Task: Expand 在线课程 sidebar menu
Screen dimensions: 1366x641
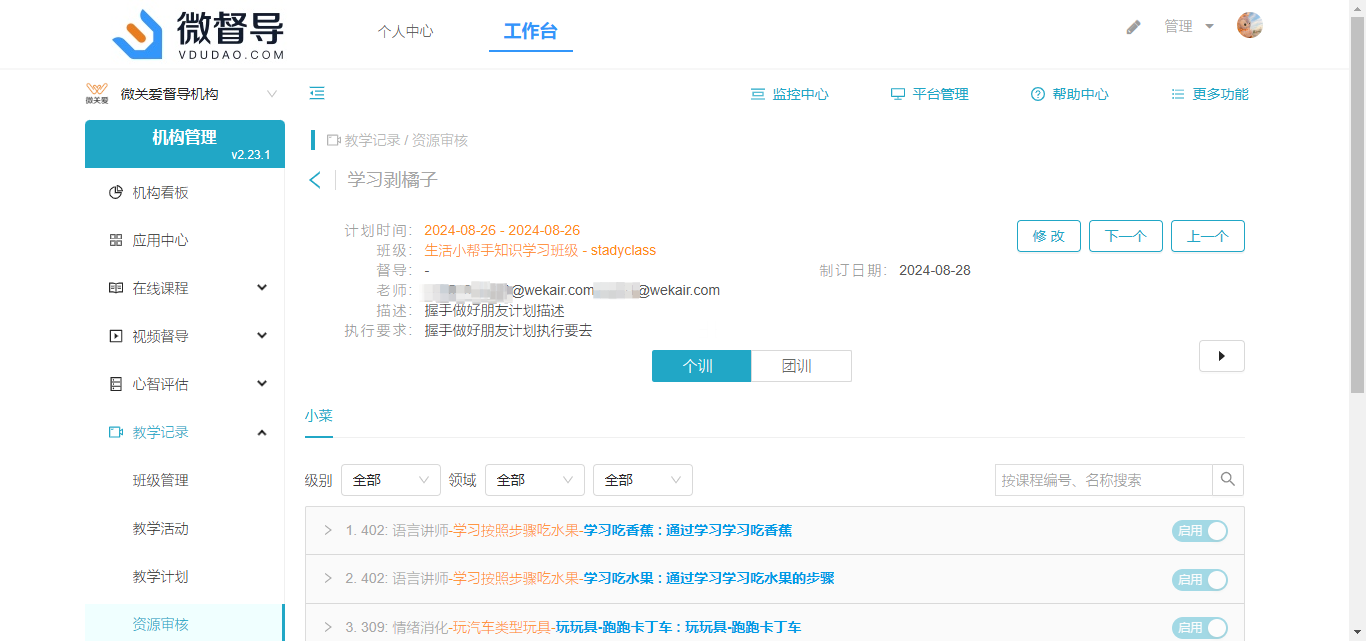Action: [x=185, y=288]
